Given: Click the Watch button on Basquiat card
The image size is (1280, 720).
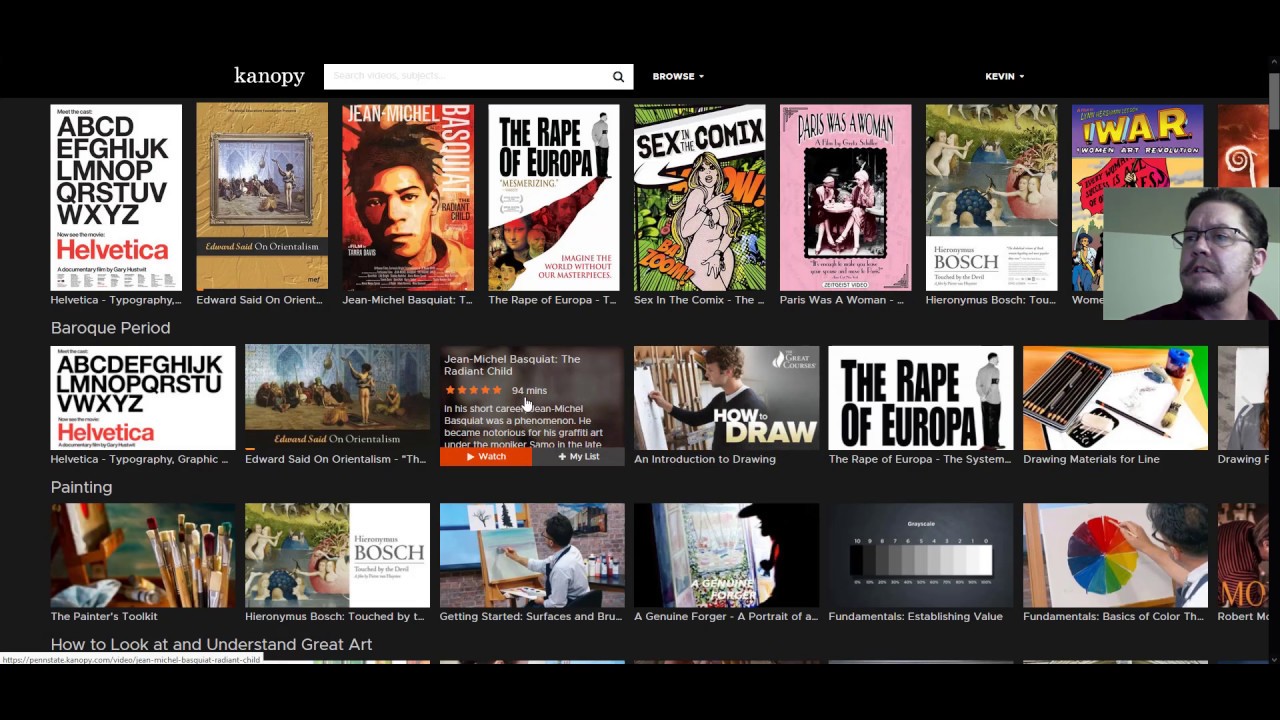Looking at the screenshot, I should (485, 457).
